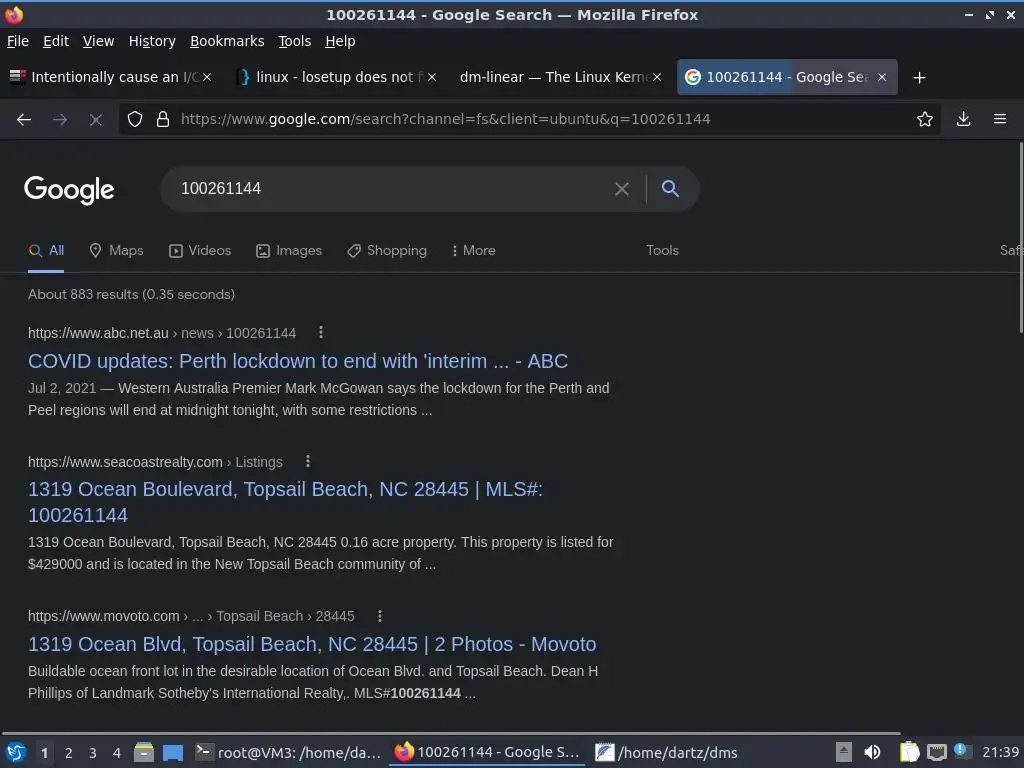The width and height of the screenshot is (1024, 768).
Task: Open the Tools menu
Action: (x=295, y=41)
